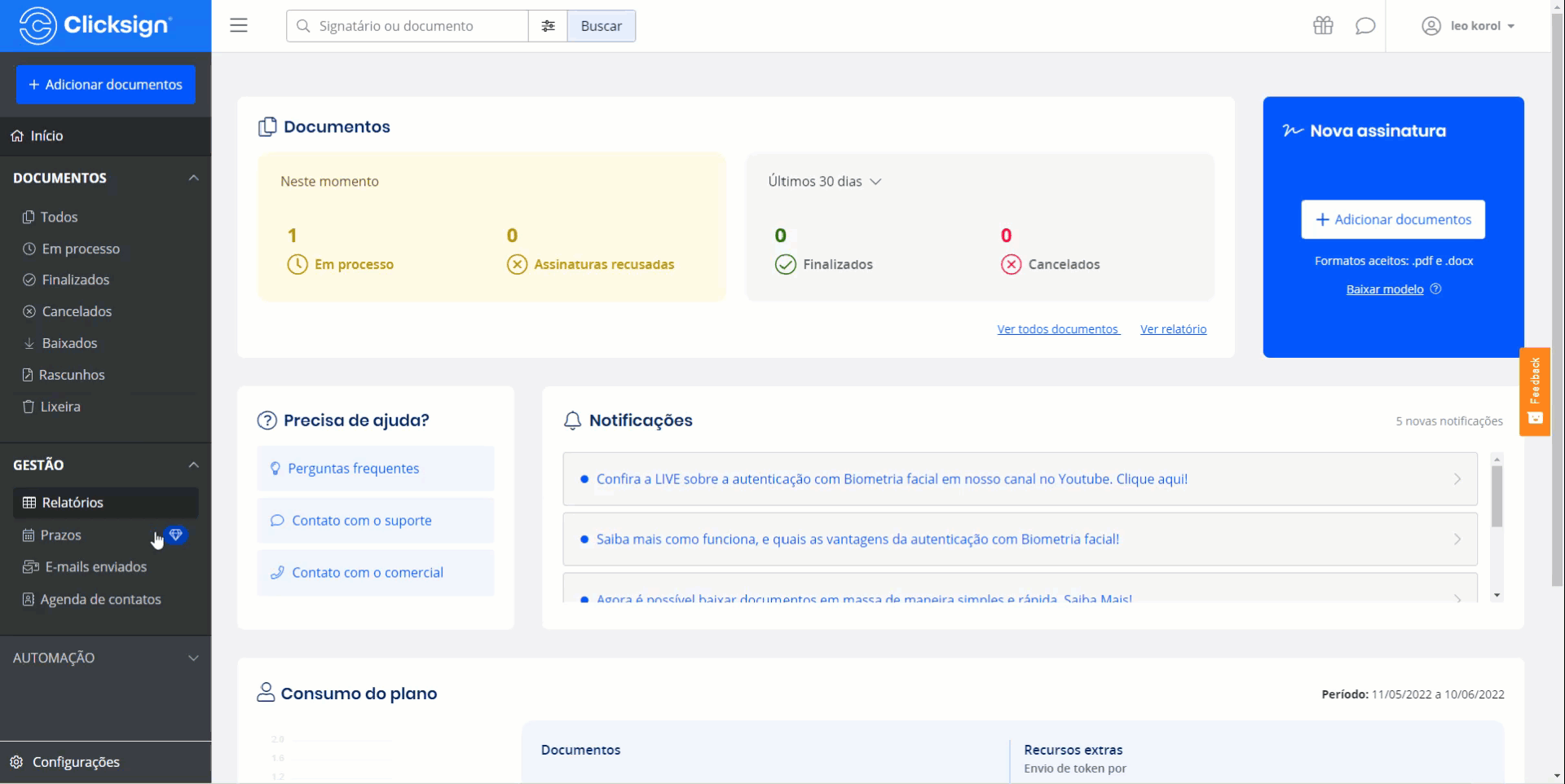The height and width of the screenshot is (784, 1565).
Task: Open search filter options icon
Action: click(x=548, y=26)
